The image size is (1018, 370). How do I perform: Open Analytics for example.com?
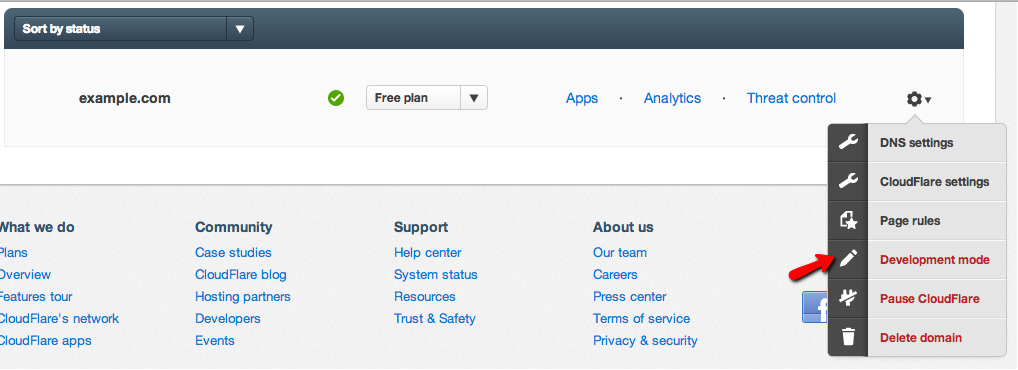click(672, 98)
